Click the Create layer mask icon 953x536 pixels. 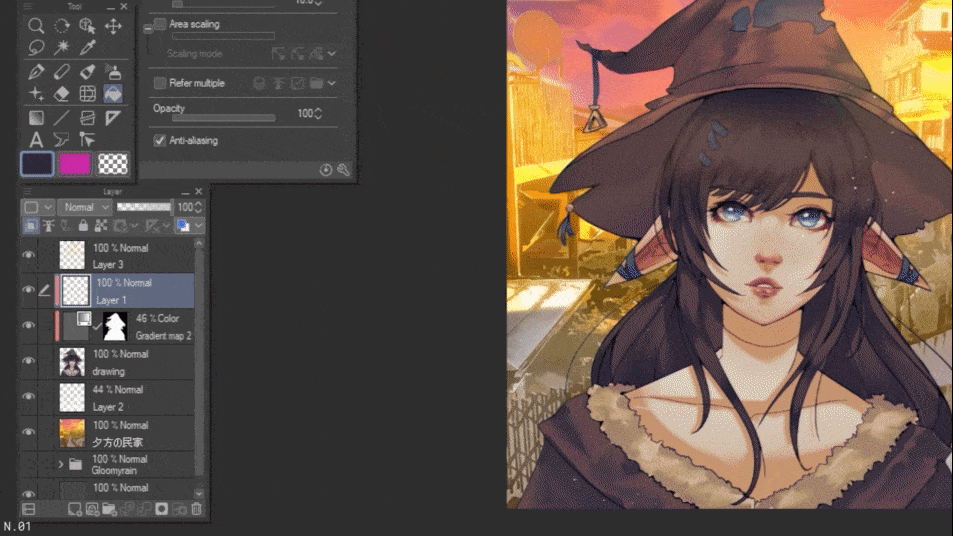161,509
